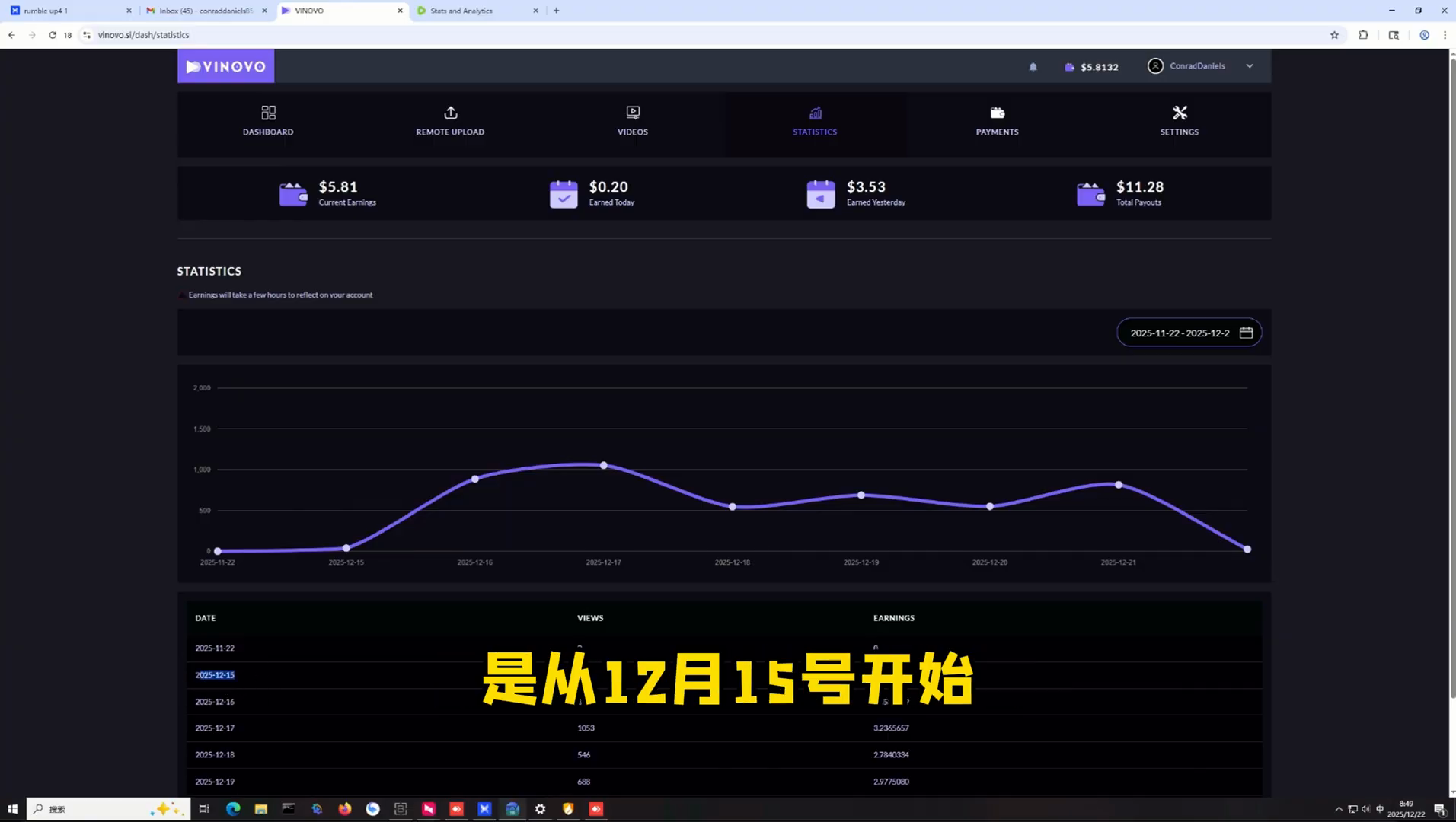Select the Statistics section
Viewport: 1456px width, 822px height.
pyautogui.click(x=815, y=122)
